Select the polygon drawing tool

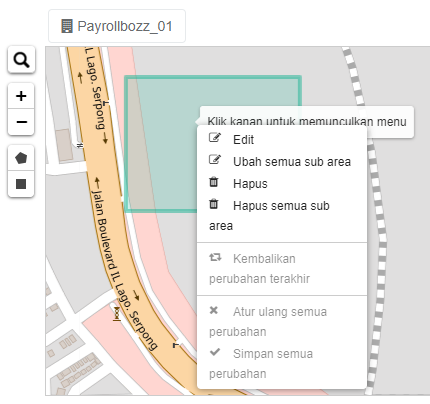point(21,158)
